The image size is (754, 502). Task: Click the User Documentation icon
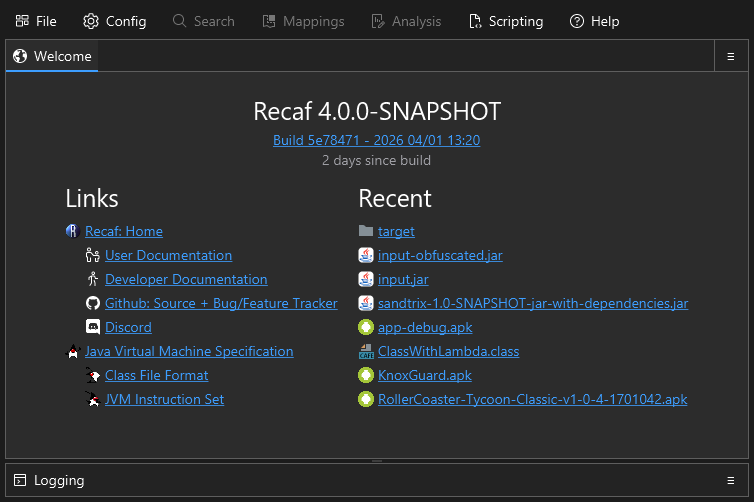[x=92, y=255]
